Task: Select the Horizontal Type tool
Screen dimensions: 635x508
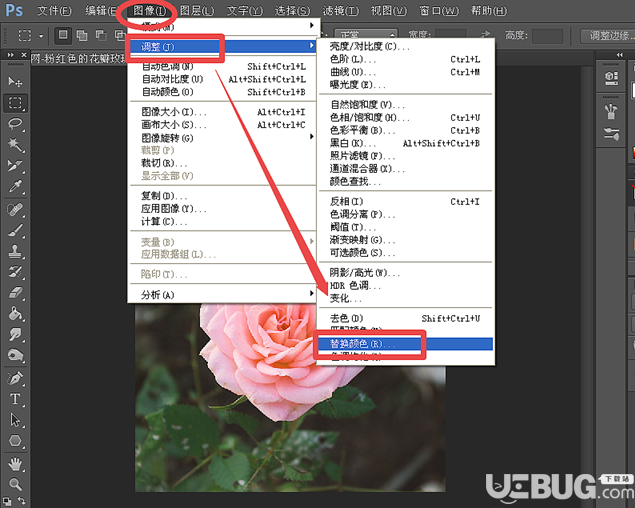Action: click(15, 399)
